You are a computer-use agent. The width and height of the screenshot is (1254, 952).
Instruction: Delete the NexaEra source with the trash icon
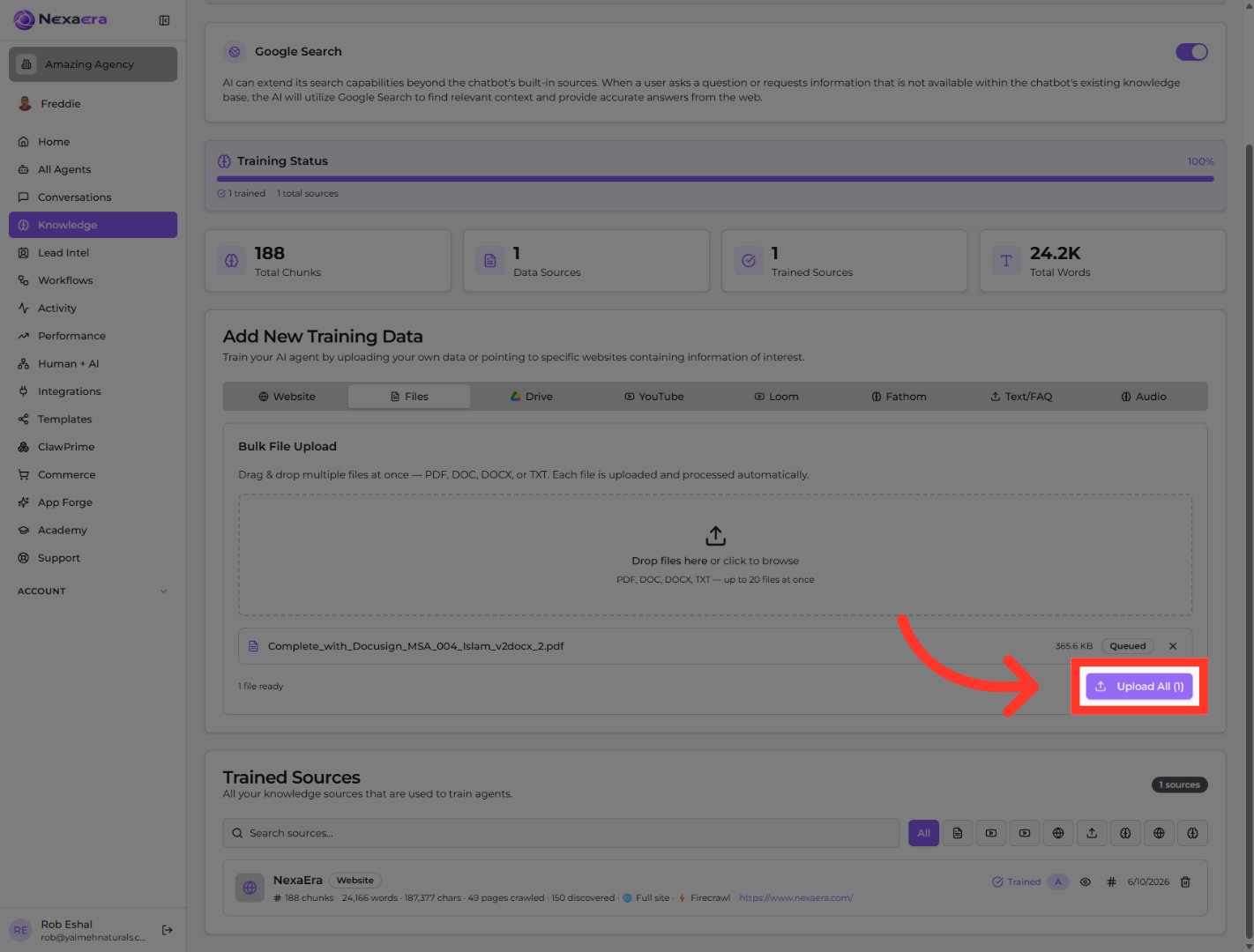click(x=1185, y=881)
